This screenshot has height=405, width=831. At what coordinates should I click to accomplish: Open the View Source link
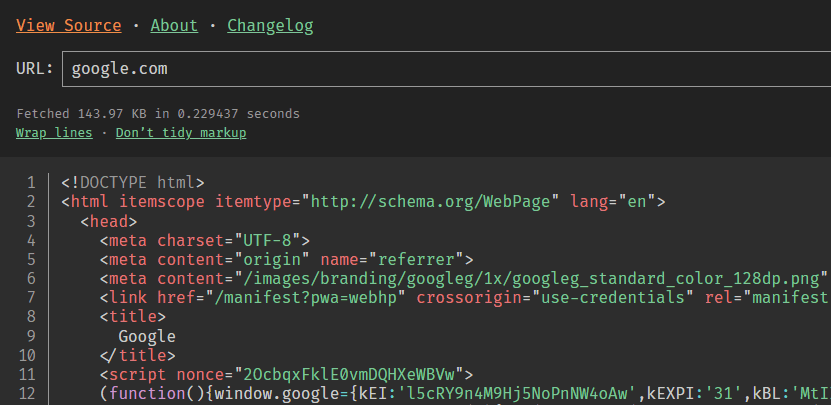pyautogui.click(x=68, y=25)
